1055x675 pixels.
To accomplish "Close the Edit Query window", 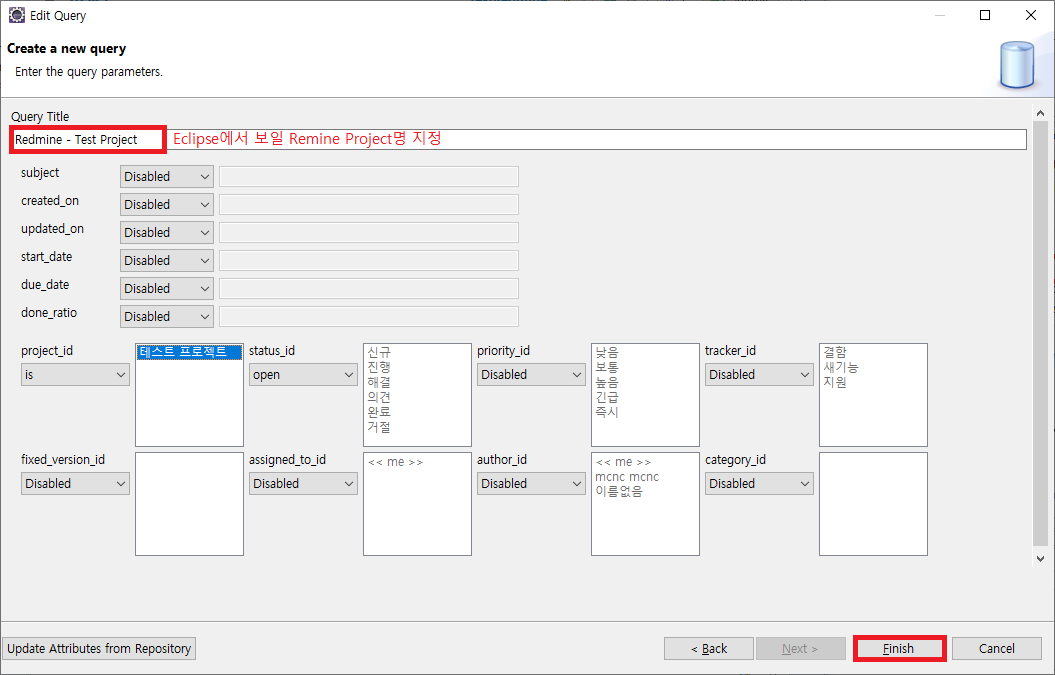I will (1031, 15).
